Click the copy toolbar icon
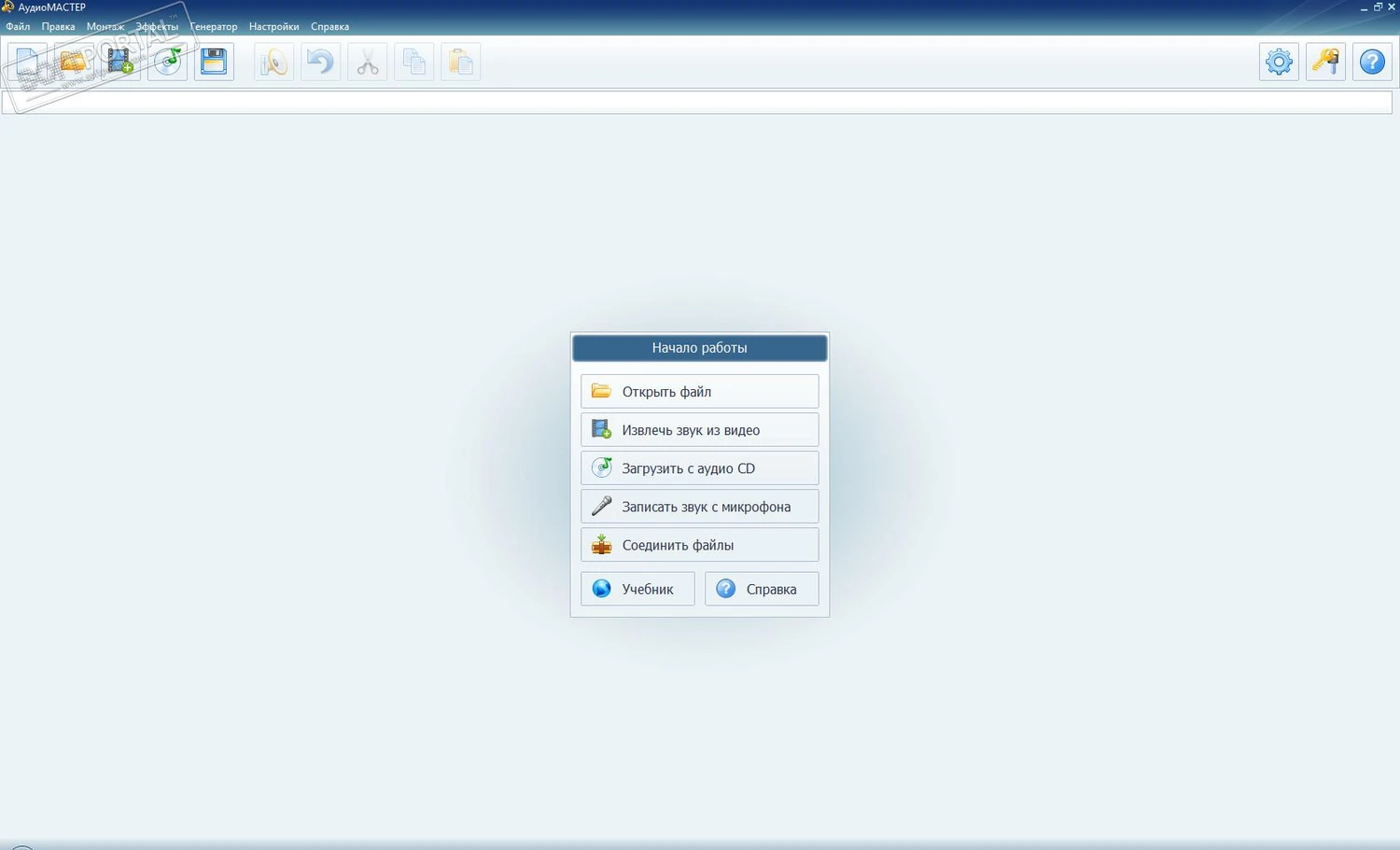1400x850 pixels. (x=413, y=63)
